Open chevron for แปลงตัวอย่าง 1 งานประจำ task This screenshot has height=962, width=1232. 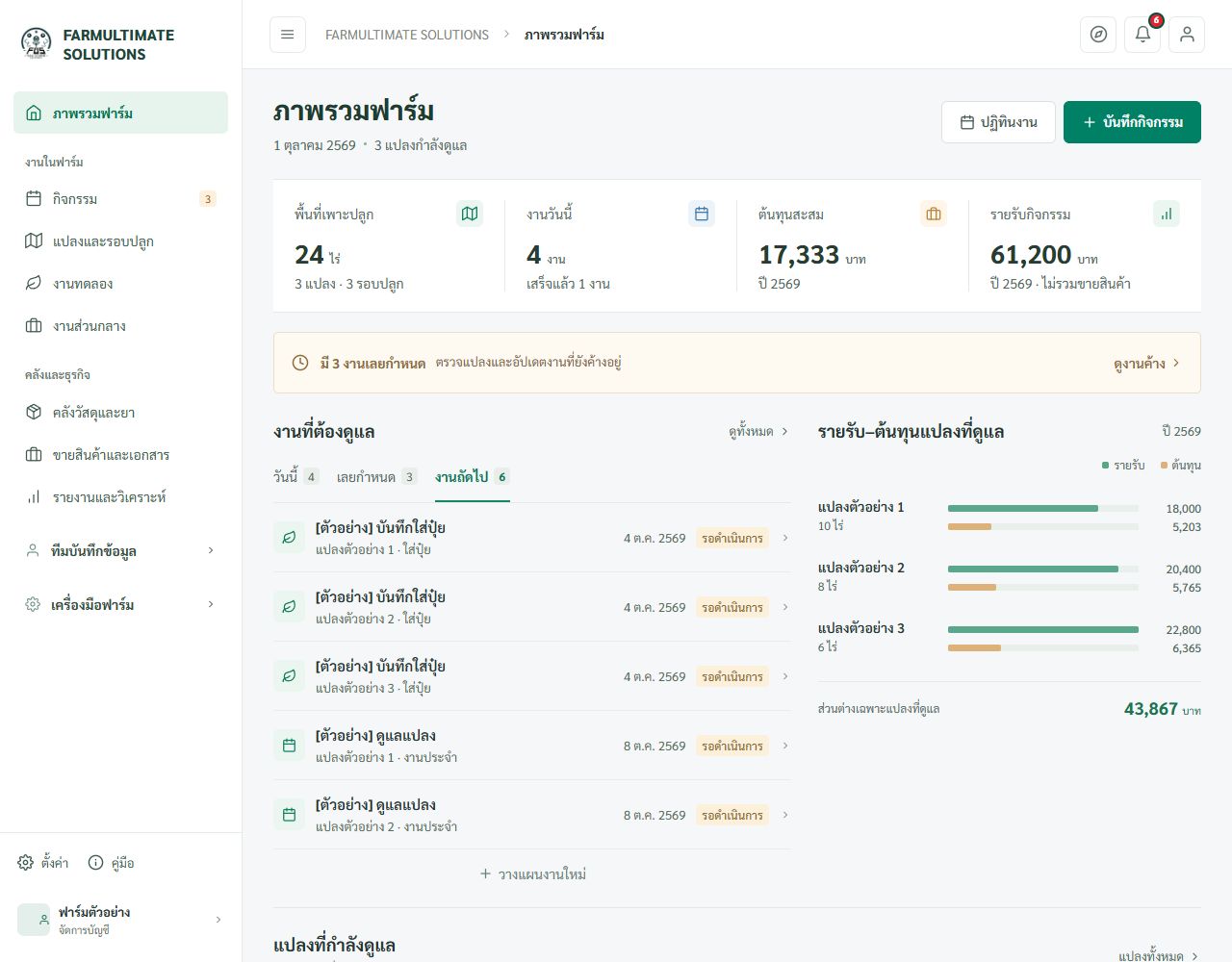click(x=785, y=746)
